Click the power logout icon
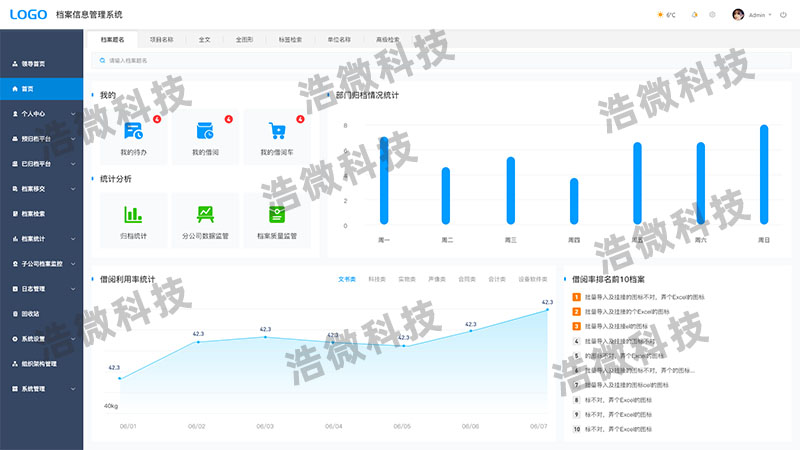Screen dimensions: 800x450 pos(783,15)
